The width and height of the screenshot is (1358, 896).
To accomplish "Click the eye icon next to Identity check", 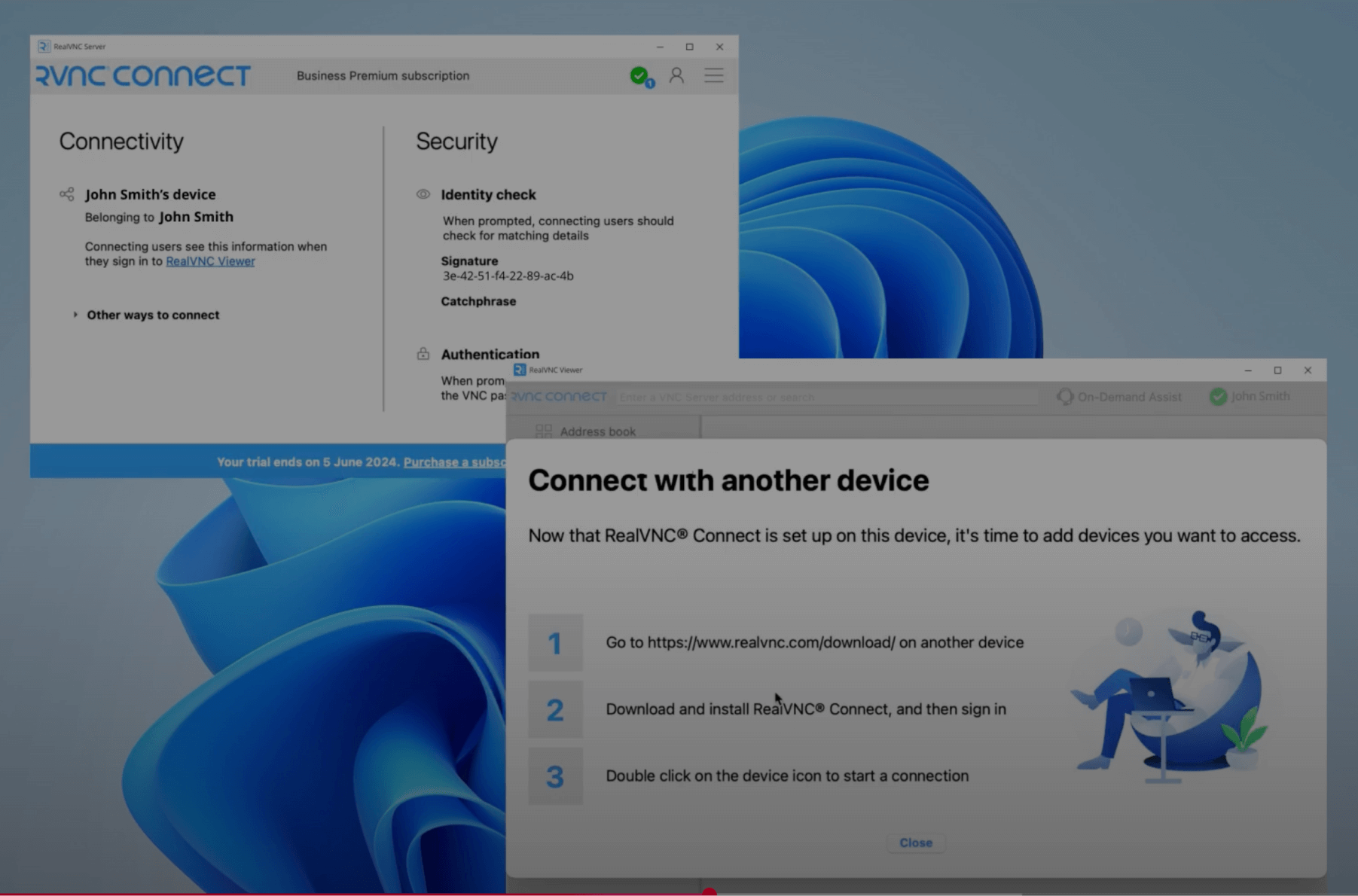I will pyautogui.click(x=423, y=194).
